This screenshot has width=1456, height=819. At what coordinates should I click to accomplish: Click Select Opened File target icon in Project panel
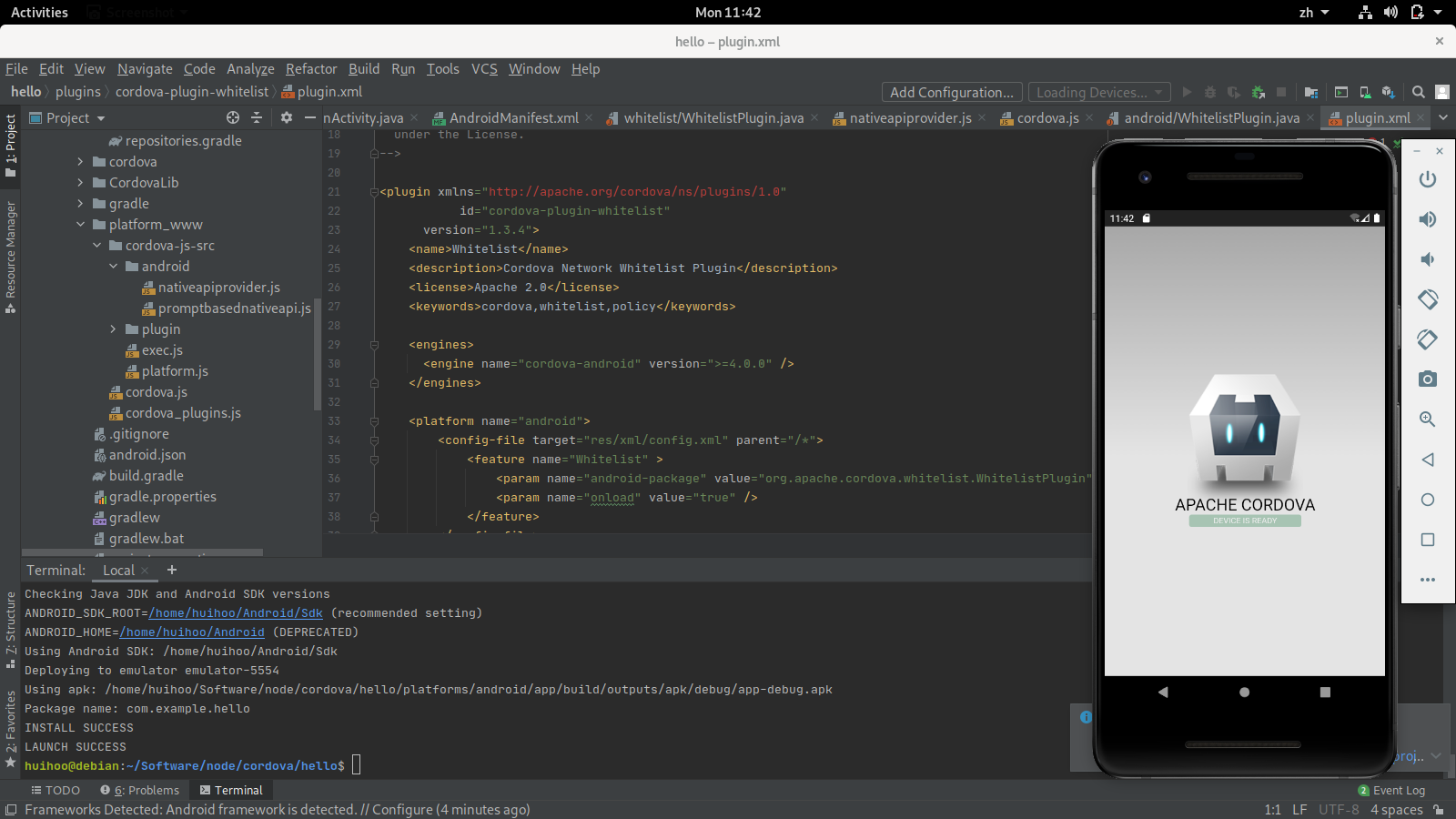pyautogui.click(x=233, y=118)
